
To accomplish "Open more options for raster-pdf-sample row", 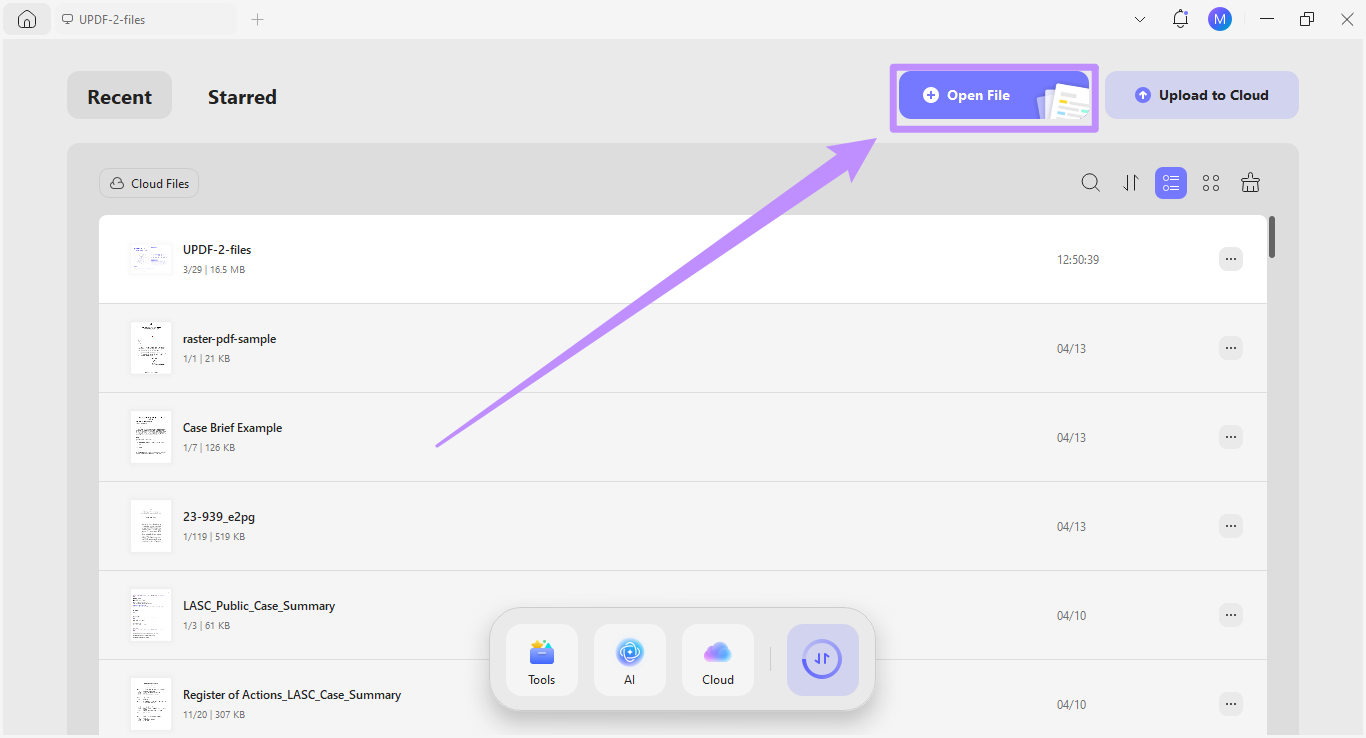I will click(x=1231, y=348).
